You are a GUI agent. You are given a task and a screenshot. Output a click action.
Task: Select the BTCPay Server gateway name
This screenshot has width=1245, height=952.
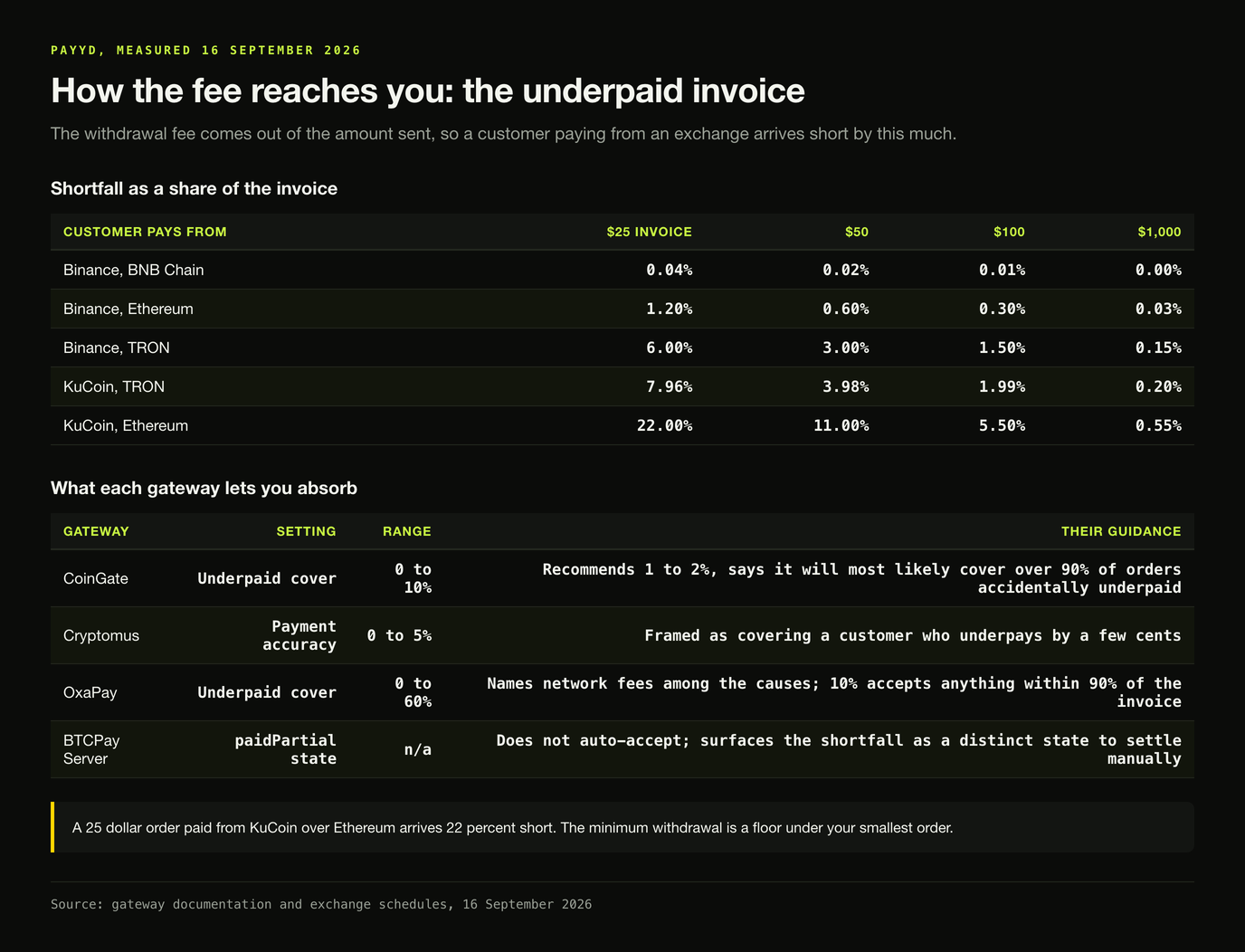pyautogui.click(x=91, y=749)
